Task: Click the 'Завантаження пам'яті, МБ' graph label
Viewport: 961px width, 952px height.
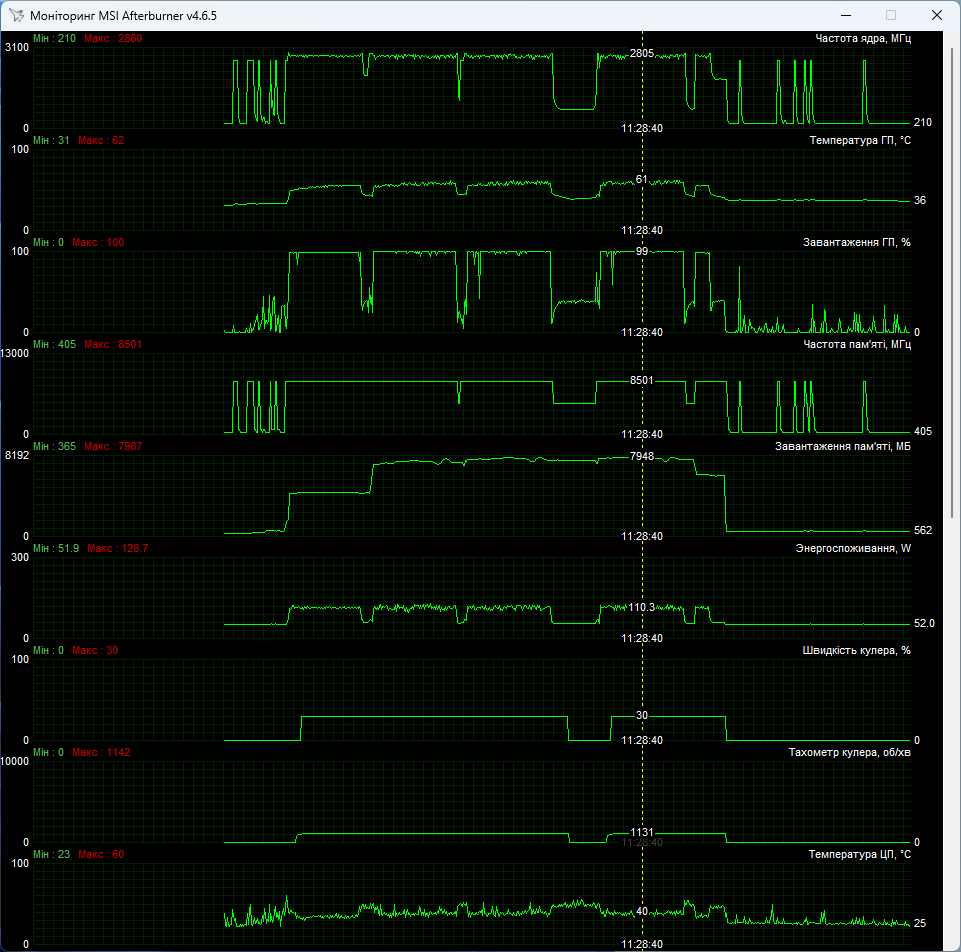Action: 843,446
